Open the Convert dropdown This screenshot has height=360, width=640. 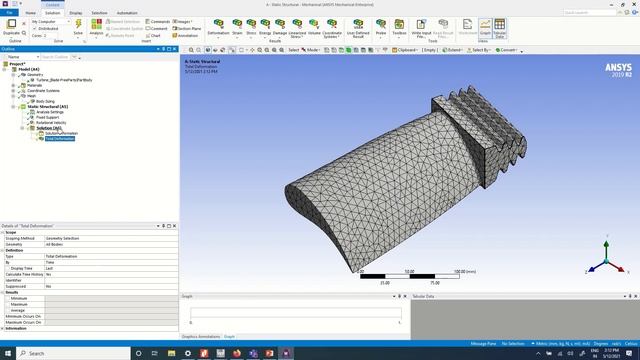click(506, 50)
